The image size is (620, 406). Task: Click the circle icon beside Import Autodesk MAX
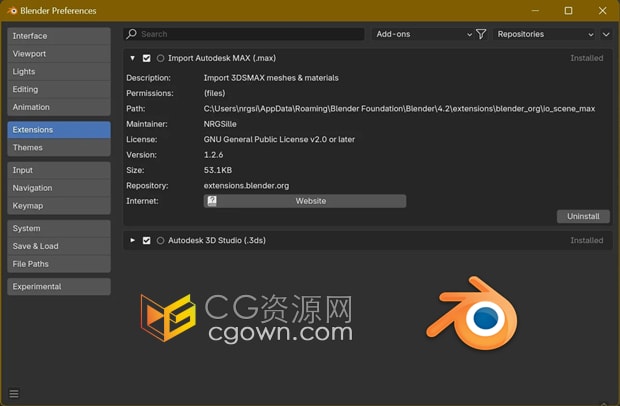tap(160, 58)
